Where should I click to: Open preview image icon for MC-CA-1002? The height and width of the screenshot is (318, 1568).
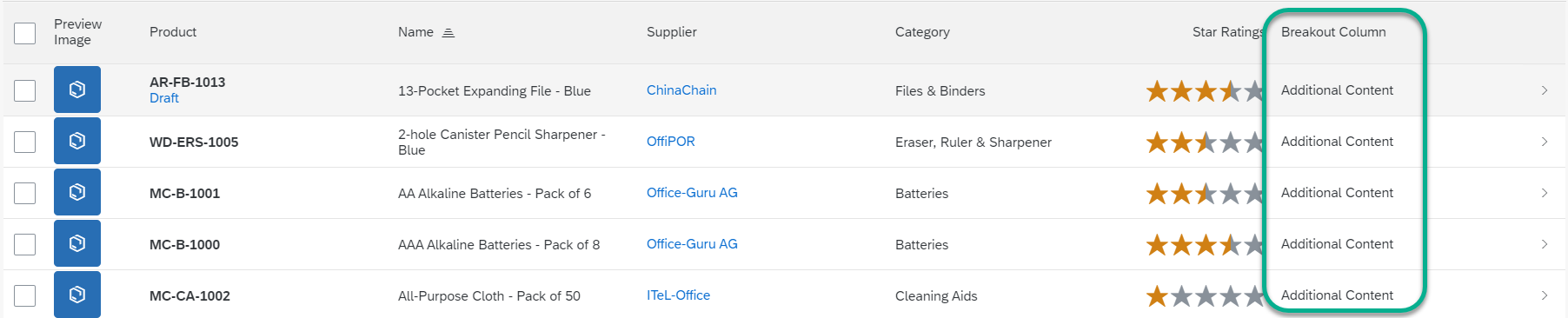pos(77,295)
